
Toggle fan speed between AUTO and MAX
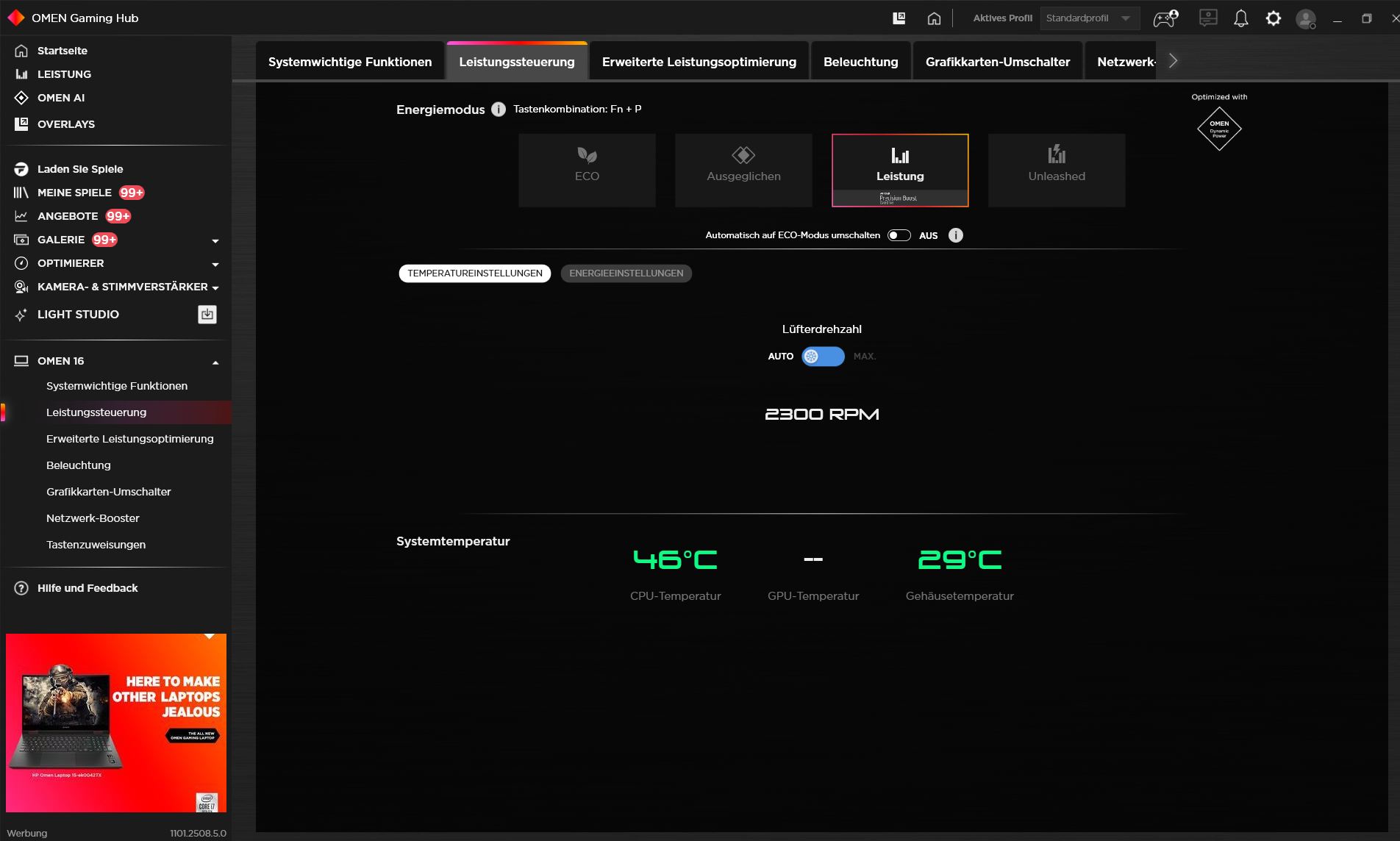click(823, 357)
